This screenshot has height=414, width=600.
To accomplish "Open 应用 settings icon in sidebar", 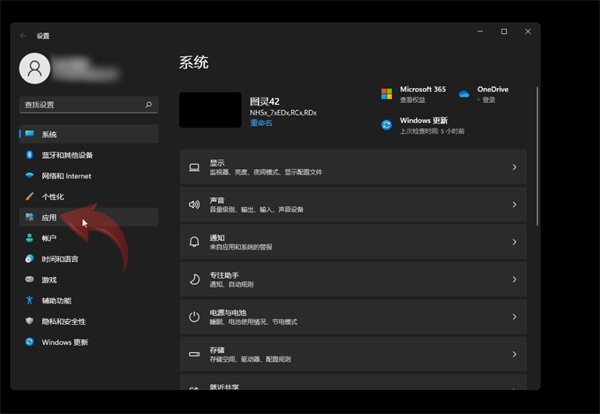I will pyautogui.click(x=30, y=217).
